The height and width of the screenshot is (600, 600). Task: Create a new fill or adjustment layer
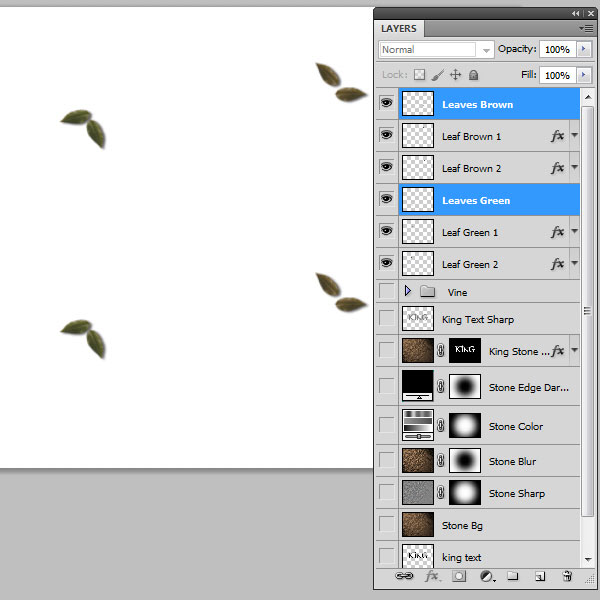click(x=487, y=576)
